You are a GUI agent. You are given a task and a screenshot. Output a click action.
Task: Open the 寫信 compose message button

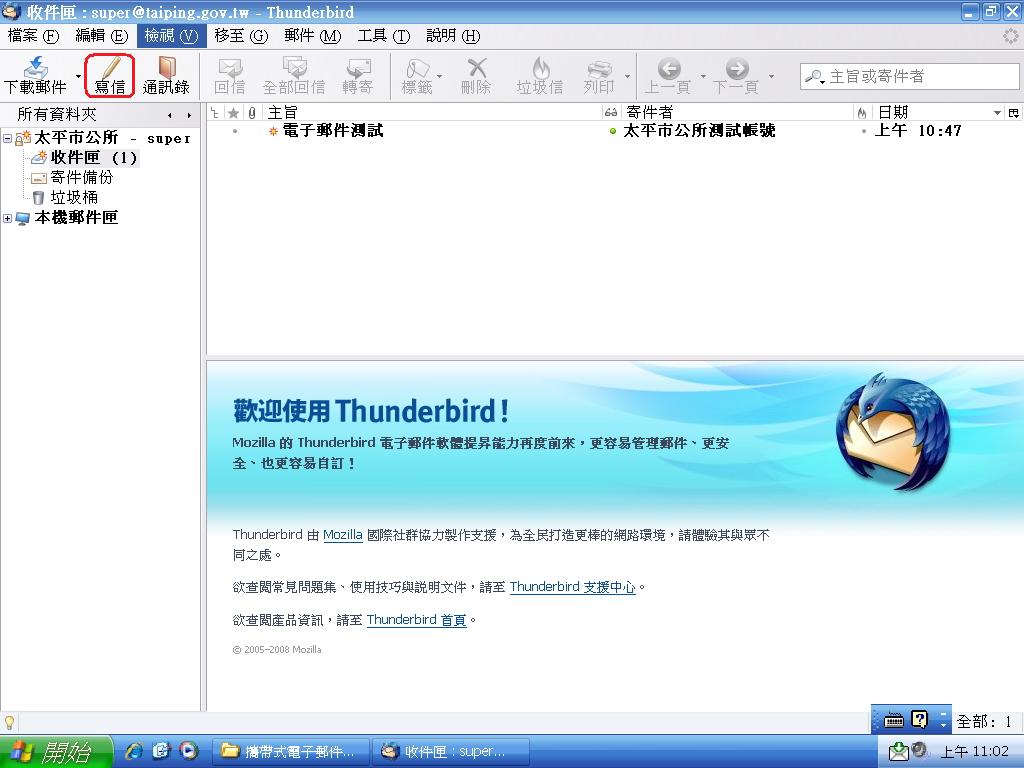(x=110, y=75)
